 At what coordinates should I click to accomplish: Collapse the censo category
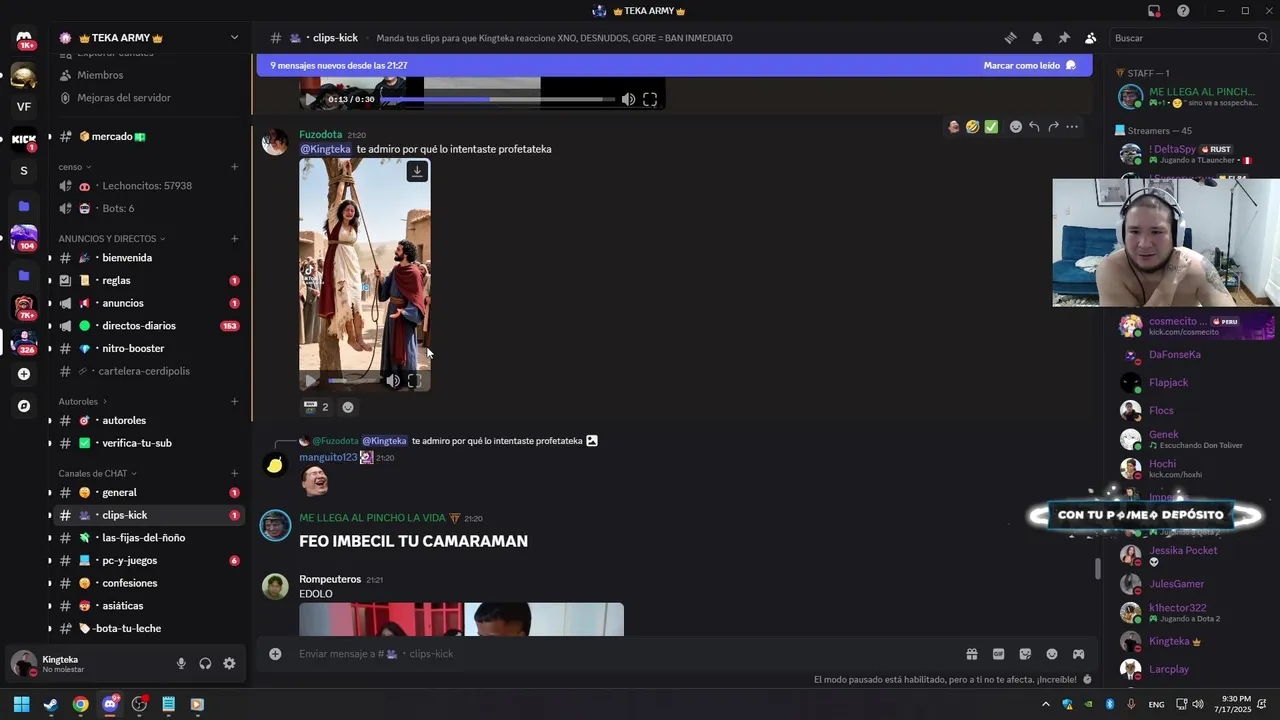point(75,167)
